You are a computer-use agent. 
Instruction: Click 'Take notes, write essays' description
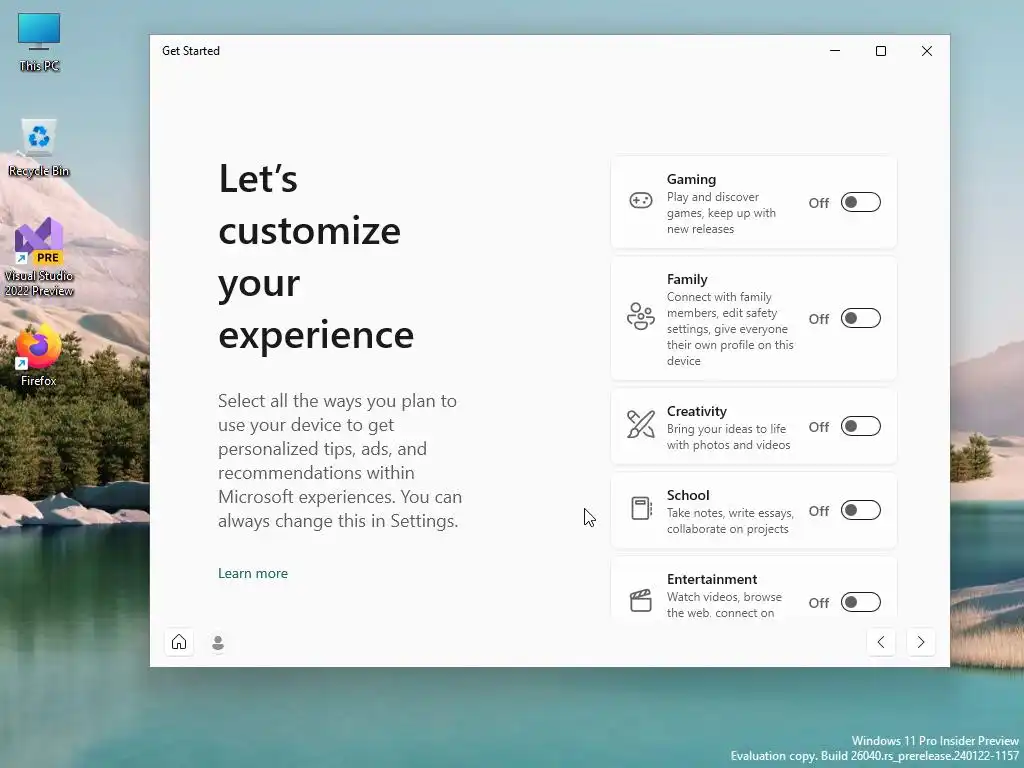pos(731,520)
